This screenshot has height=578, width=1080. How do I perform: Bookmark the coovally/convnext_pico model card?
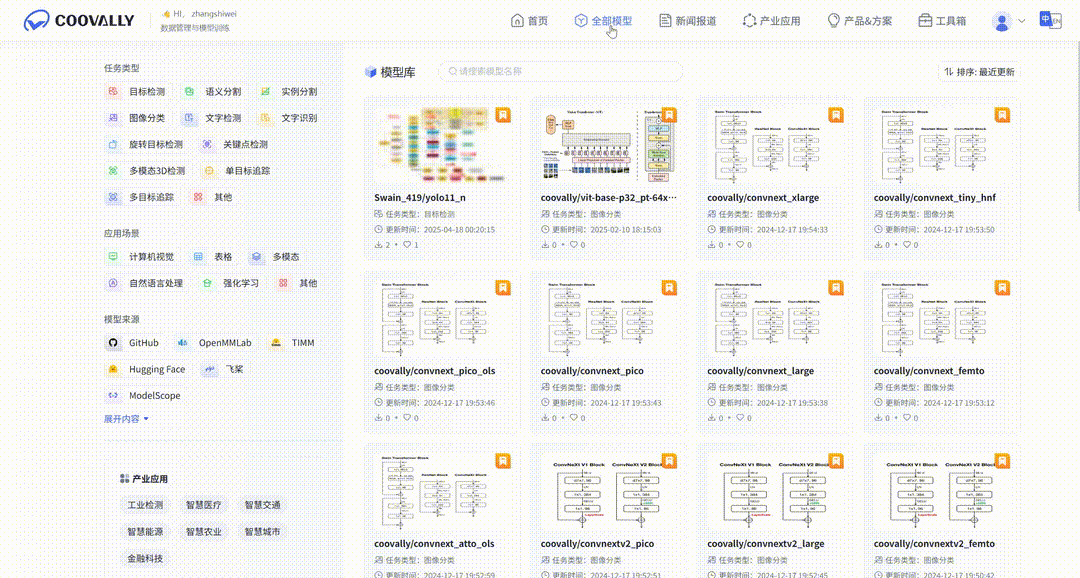click(x=669, y=287)
